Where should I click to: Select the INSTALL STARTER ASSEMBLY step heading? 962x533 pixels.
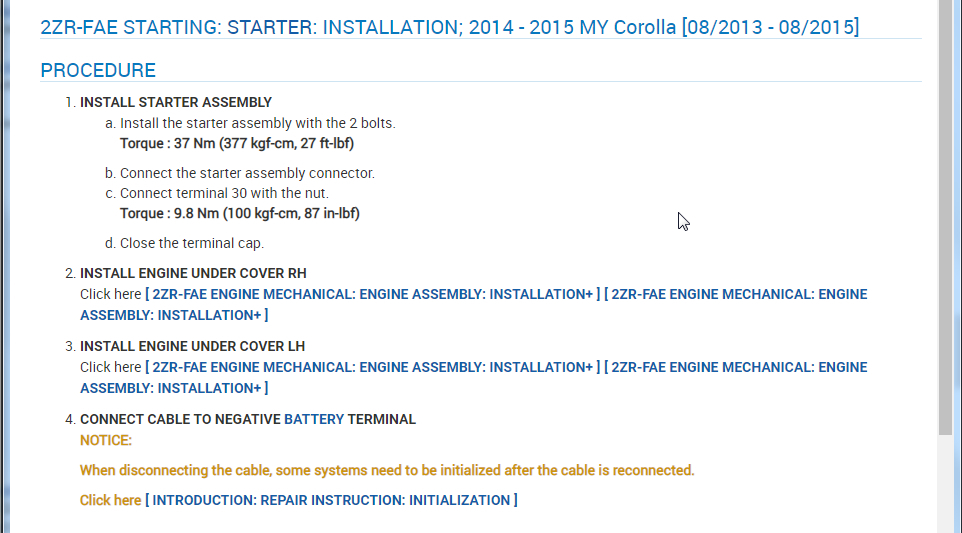(176, 102)
